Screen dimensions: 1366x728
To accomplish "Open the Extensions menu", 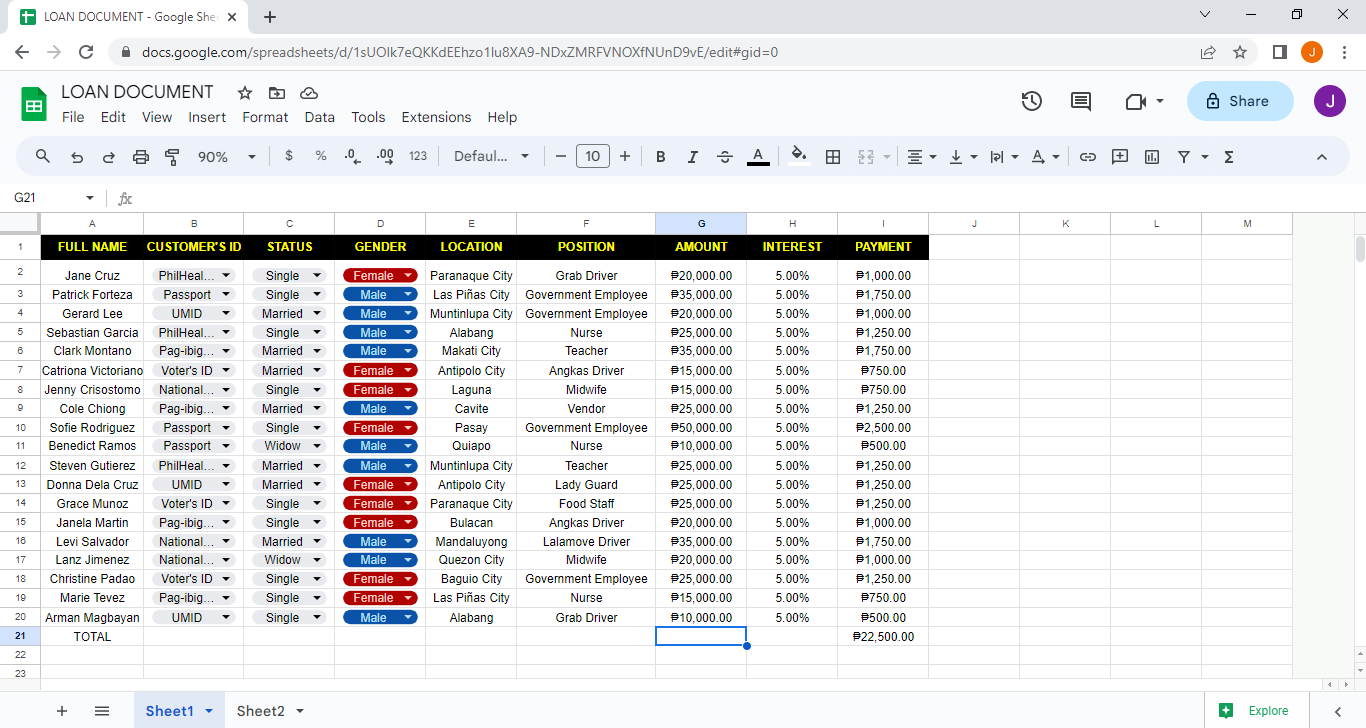I will click(x=436, y=117).
